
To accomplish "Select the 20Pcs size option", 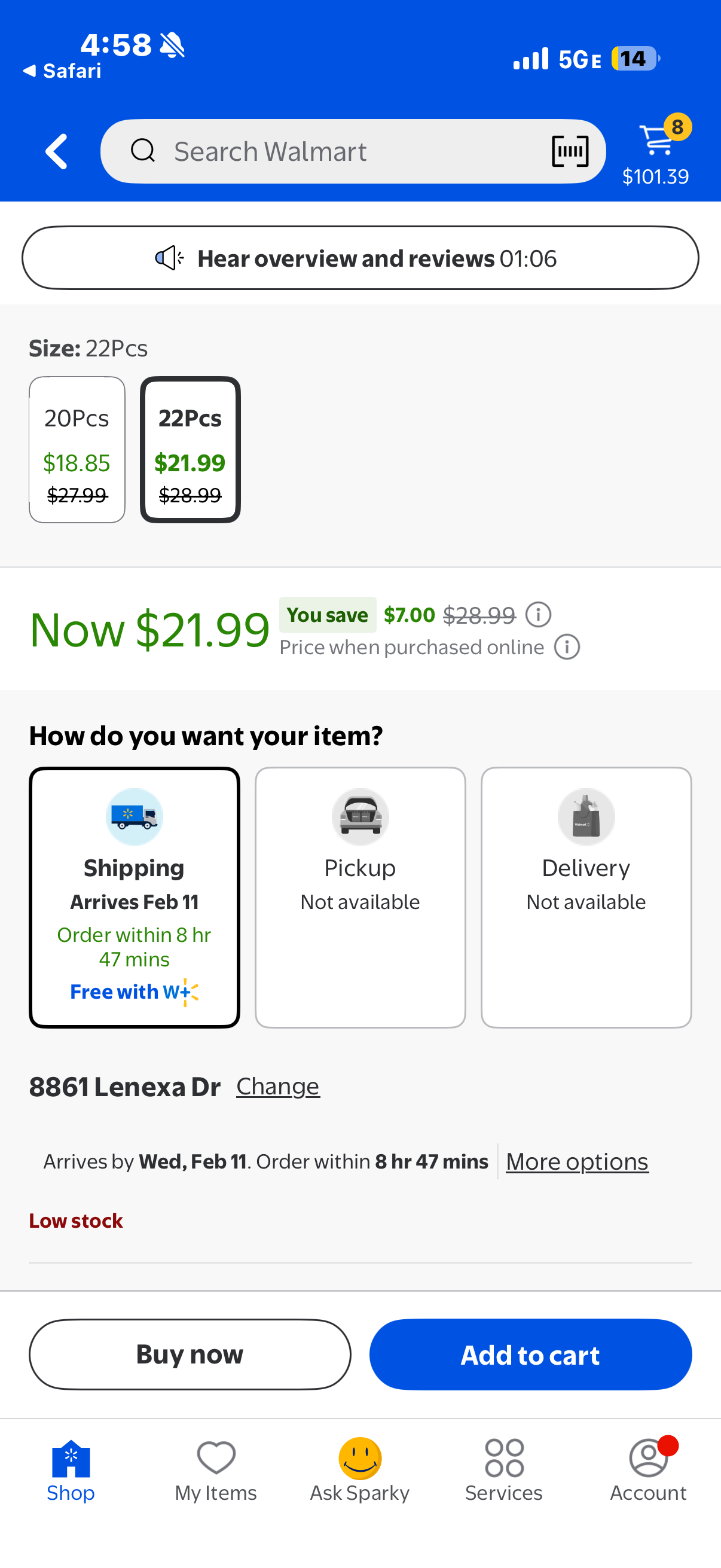I will click(77, 449).
